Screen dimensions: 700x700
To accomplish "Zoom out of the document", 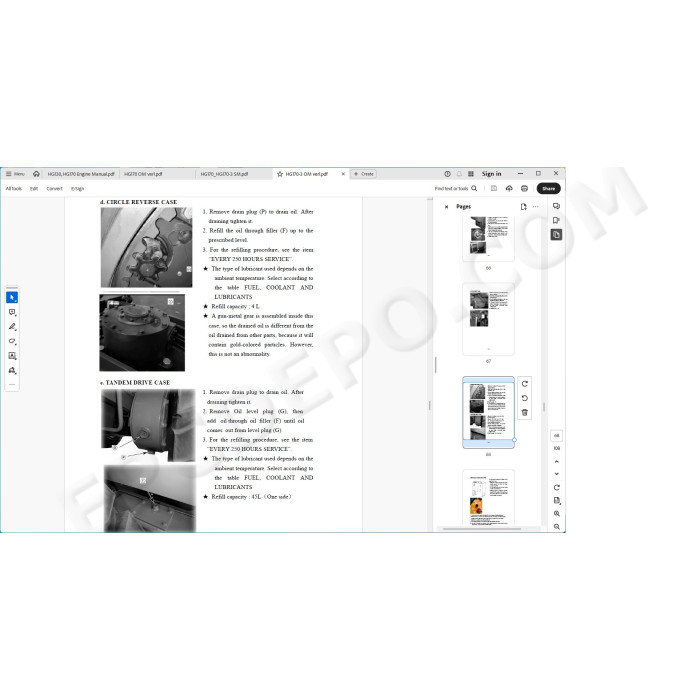I will [556, 527].
